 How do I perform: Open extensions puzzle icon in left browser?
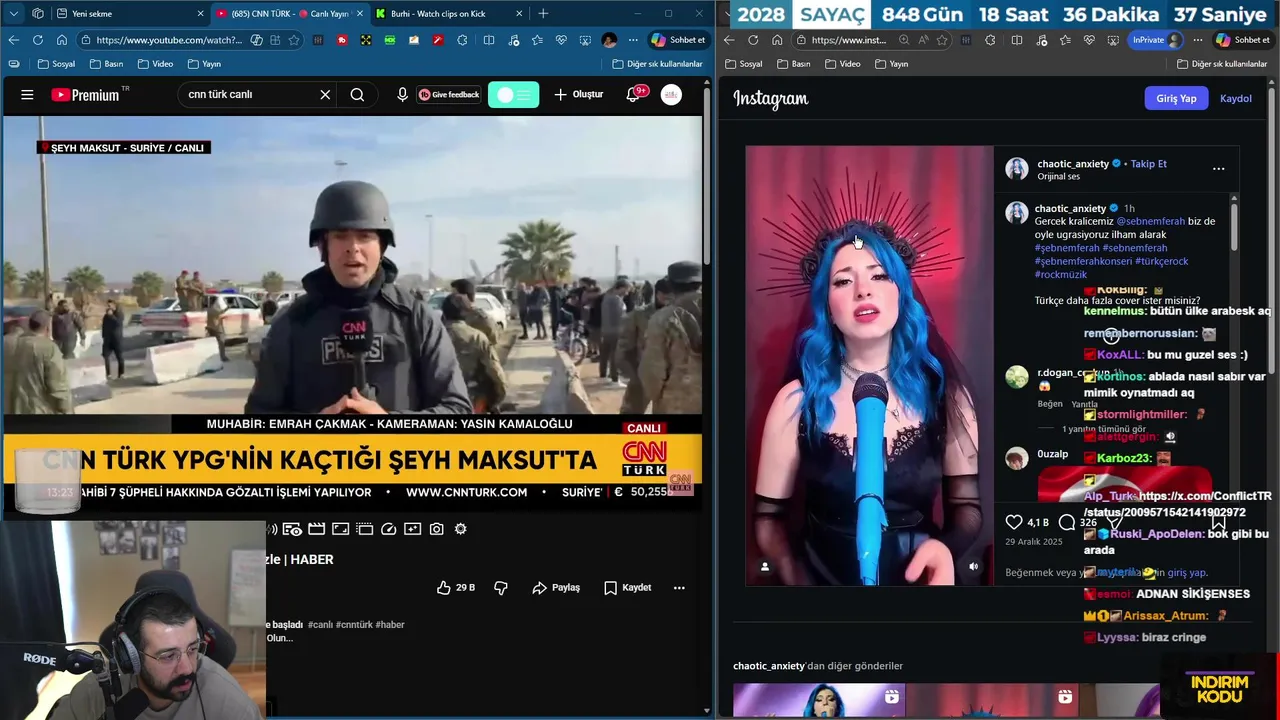462,40
